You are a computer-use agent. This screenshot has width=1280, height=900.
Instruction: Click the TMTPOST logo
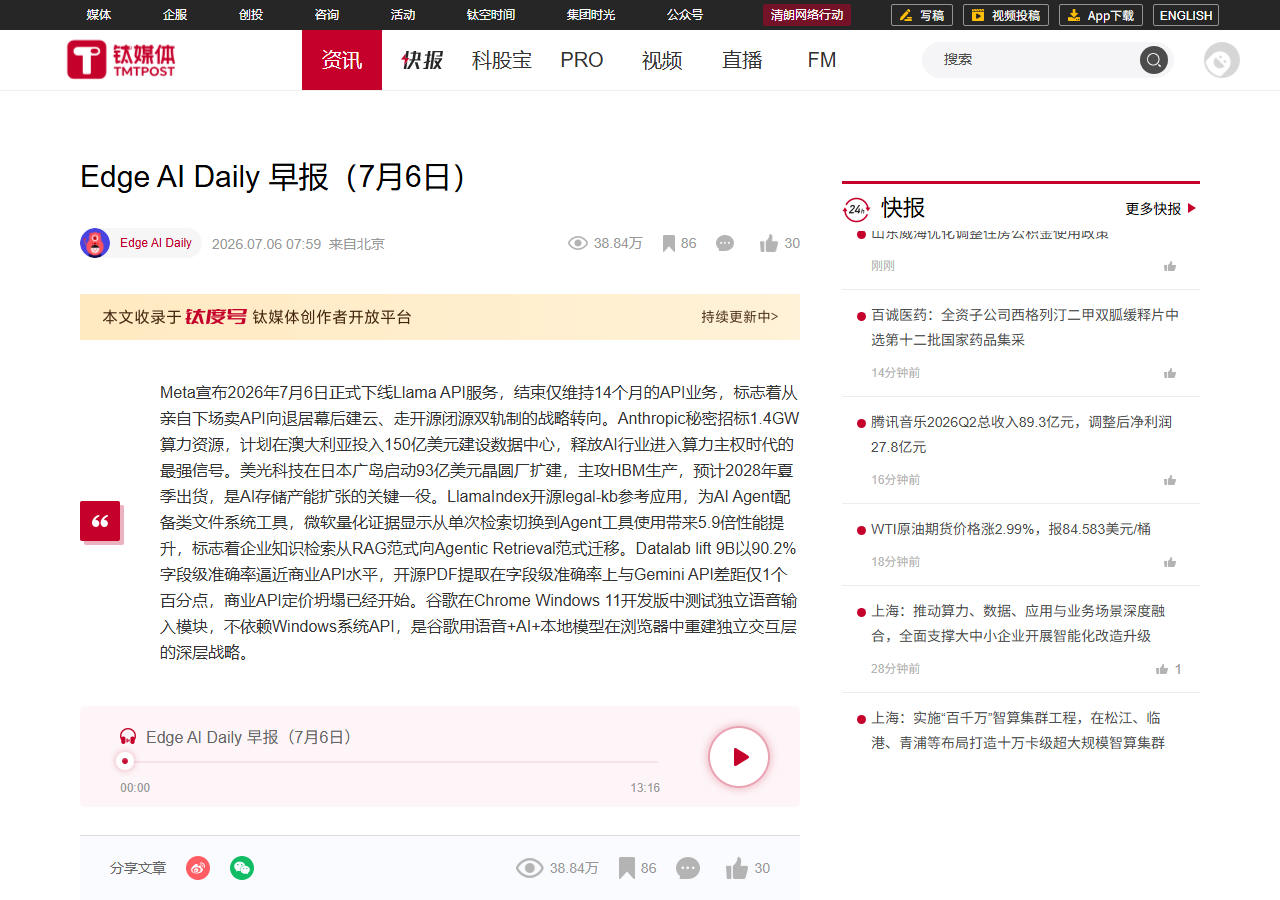(121, 60)
